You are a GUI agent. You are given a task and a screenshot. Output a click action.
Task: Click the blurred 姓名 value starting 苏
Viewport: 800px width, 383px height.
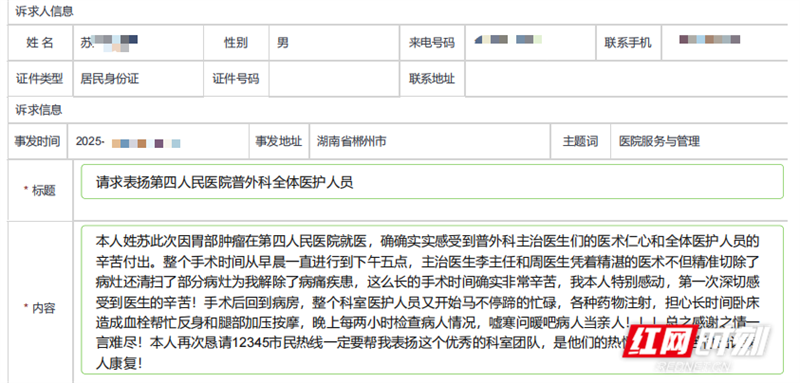[x=109, y=43]
